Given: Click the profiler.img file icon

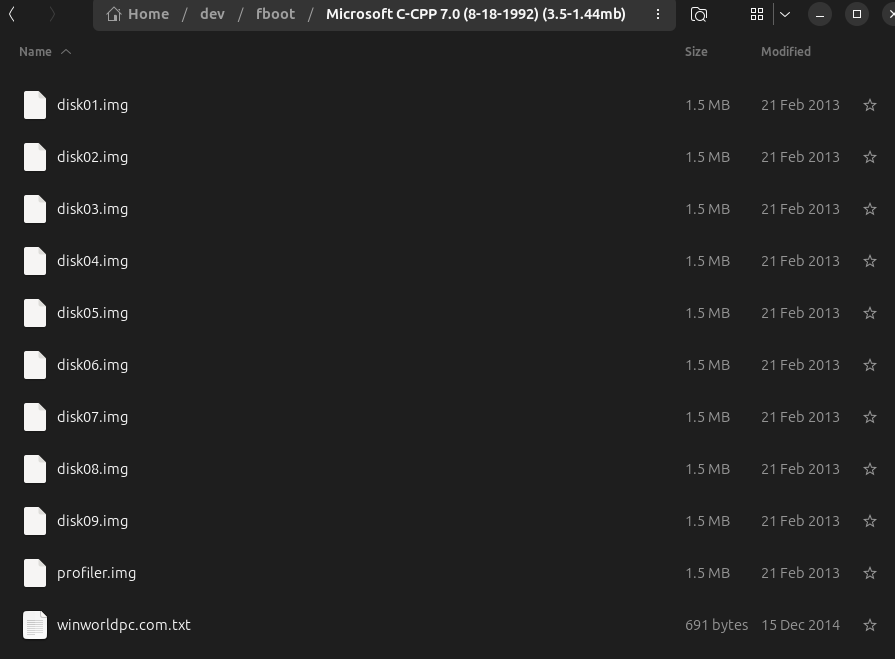Looking at the screenshot, I should [35, 573].
